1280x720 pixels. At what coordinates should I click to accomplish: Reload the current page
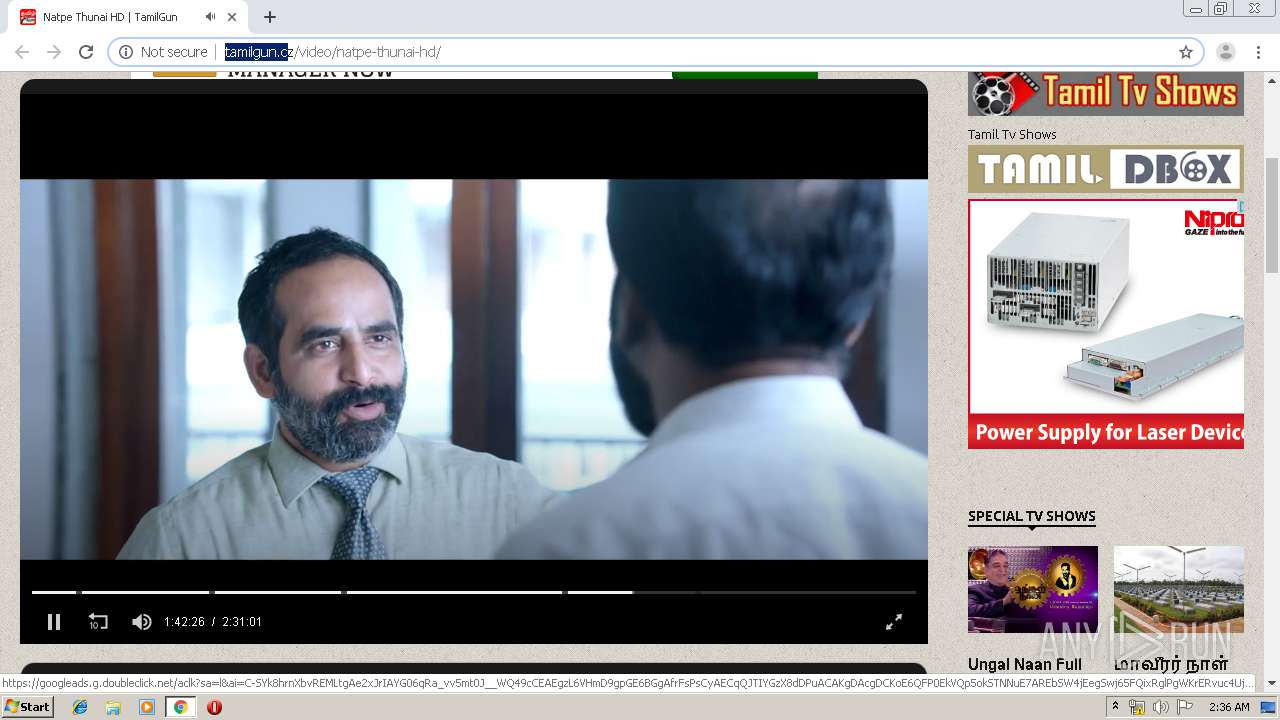point(86,52)
